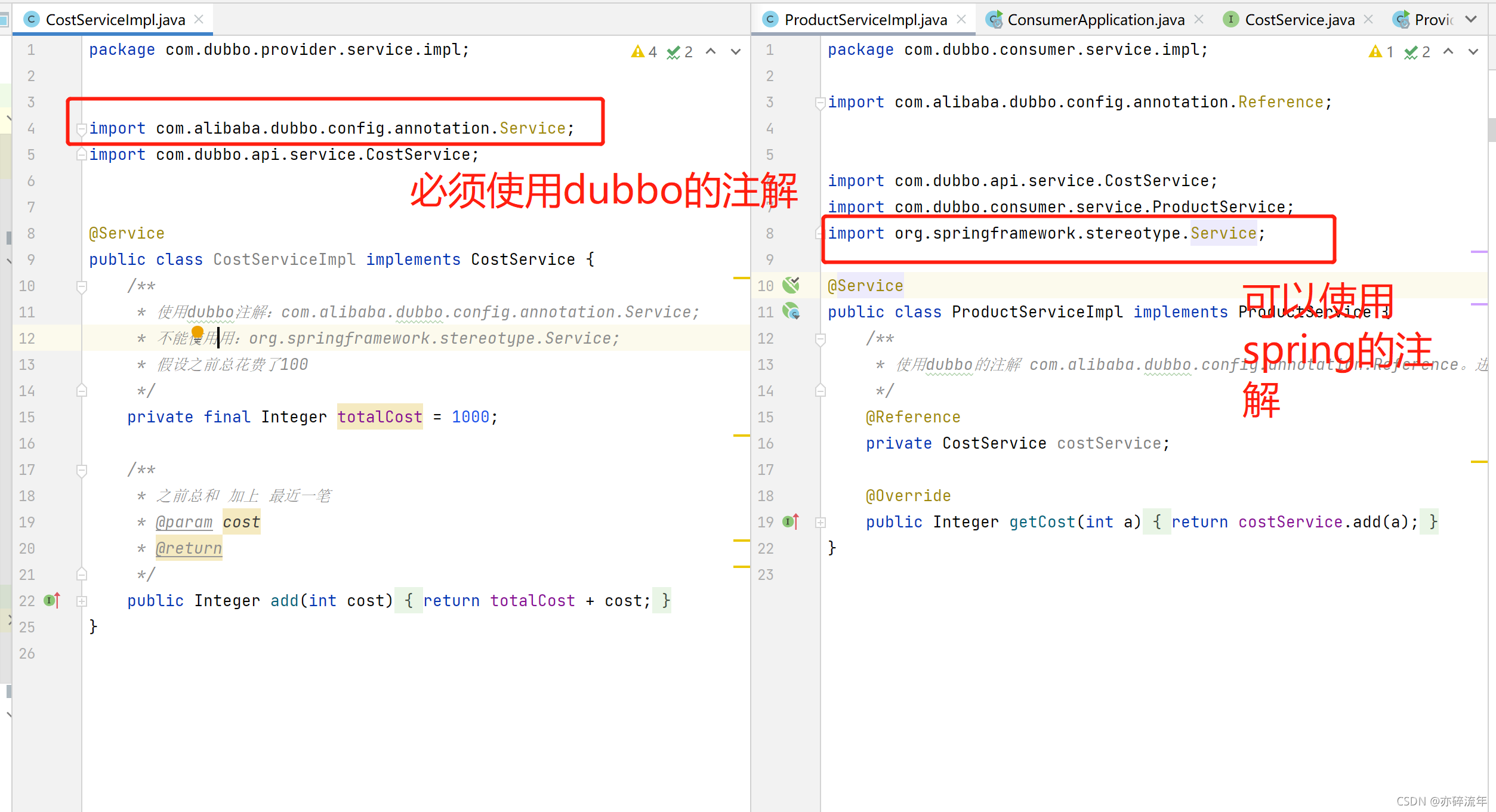Switch to CostService.java tab
1496x812 pixels.
pos(1299,20)
